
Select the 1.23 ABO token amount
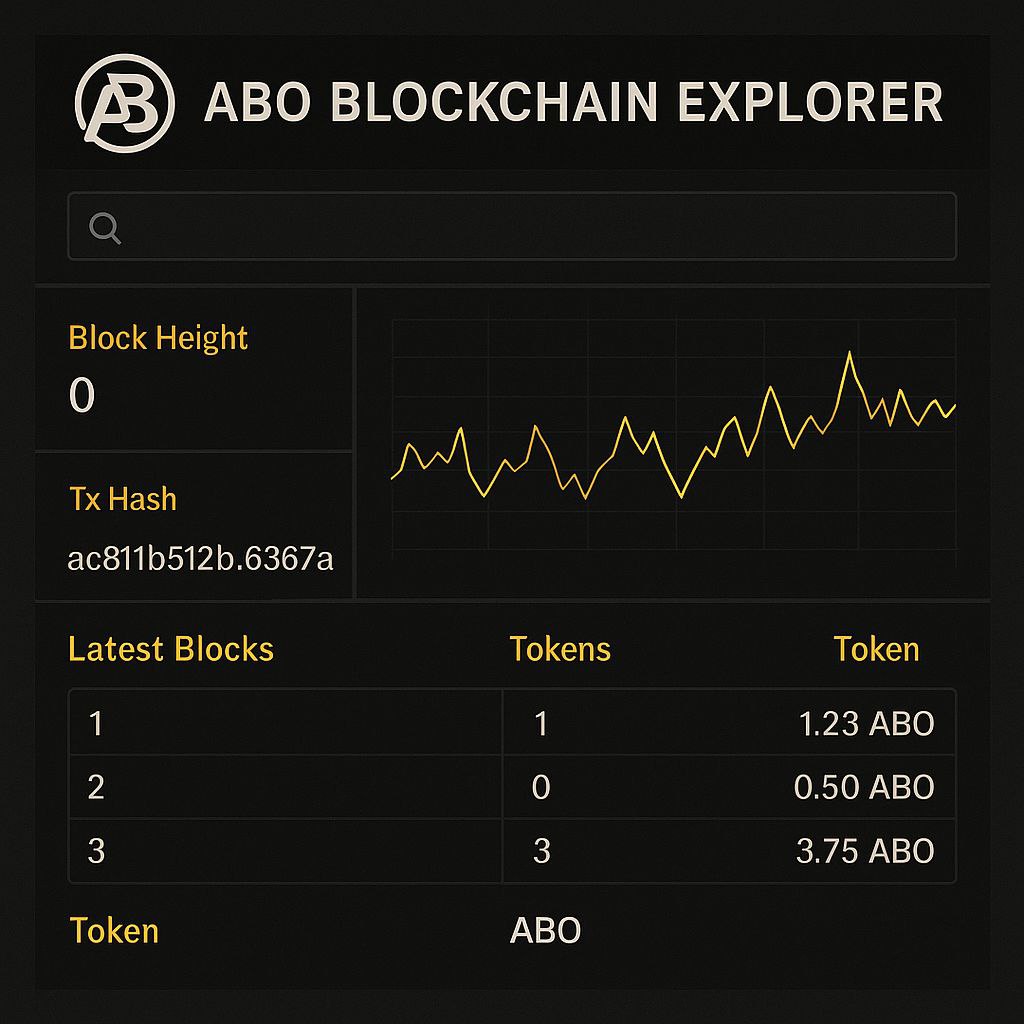pos(866,723)
